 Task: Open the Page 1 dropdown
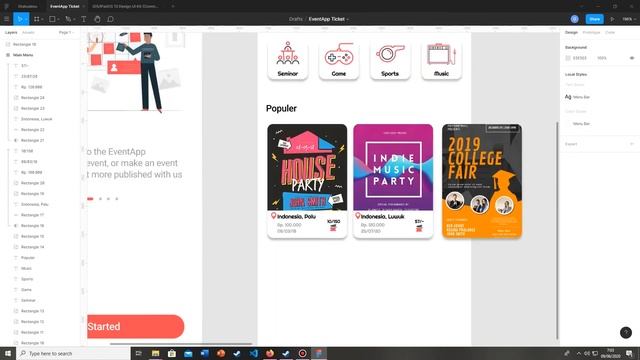[x=66, y=32]
